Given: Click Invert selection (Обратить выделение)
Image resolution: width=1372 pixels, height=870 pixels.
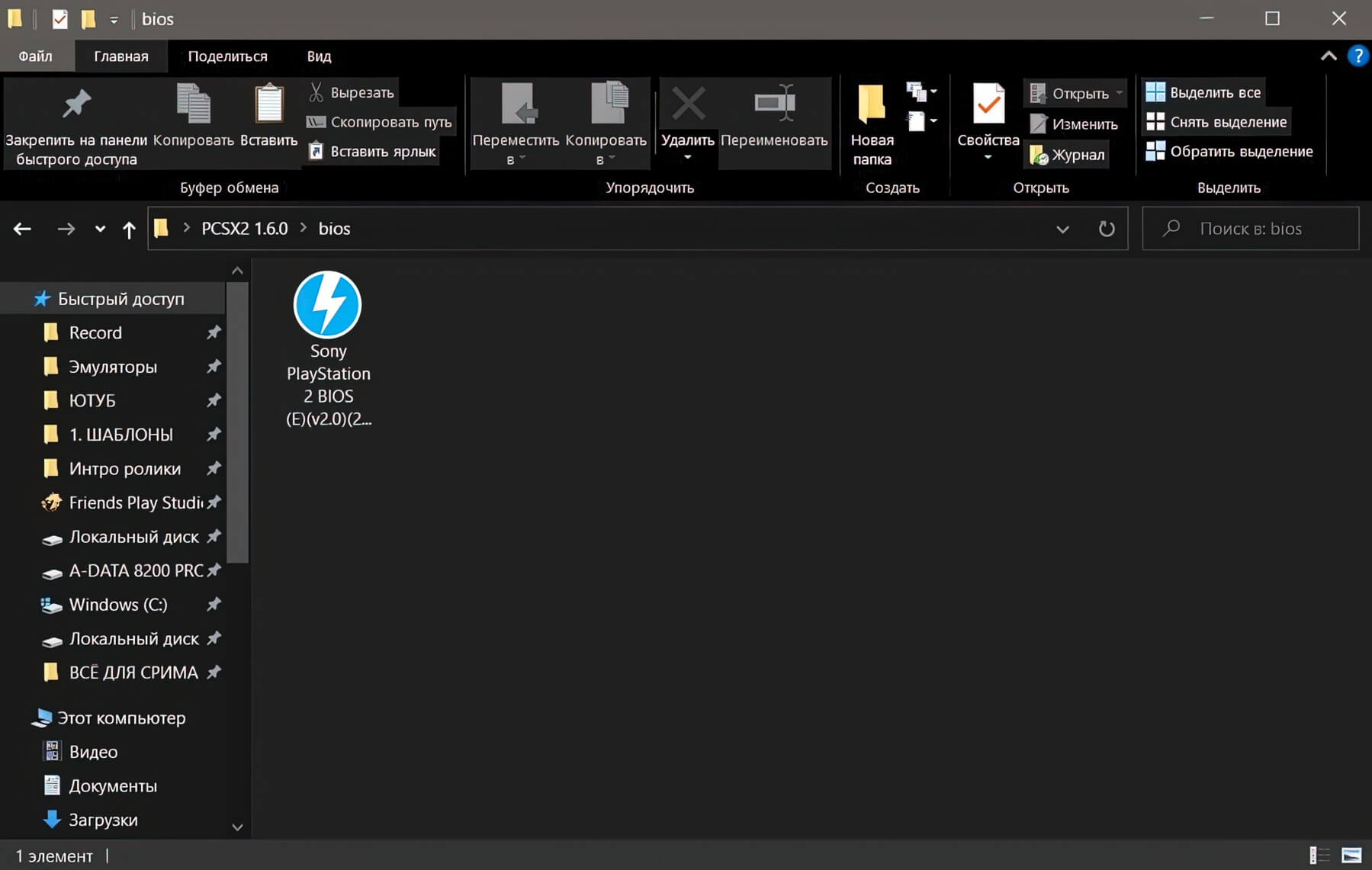Looking at the screenshot, I should click(1229, 152).
